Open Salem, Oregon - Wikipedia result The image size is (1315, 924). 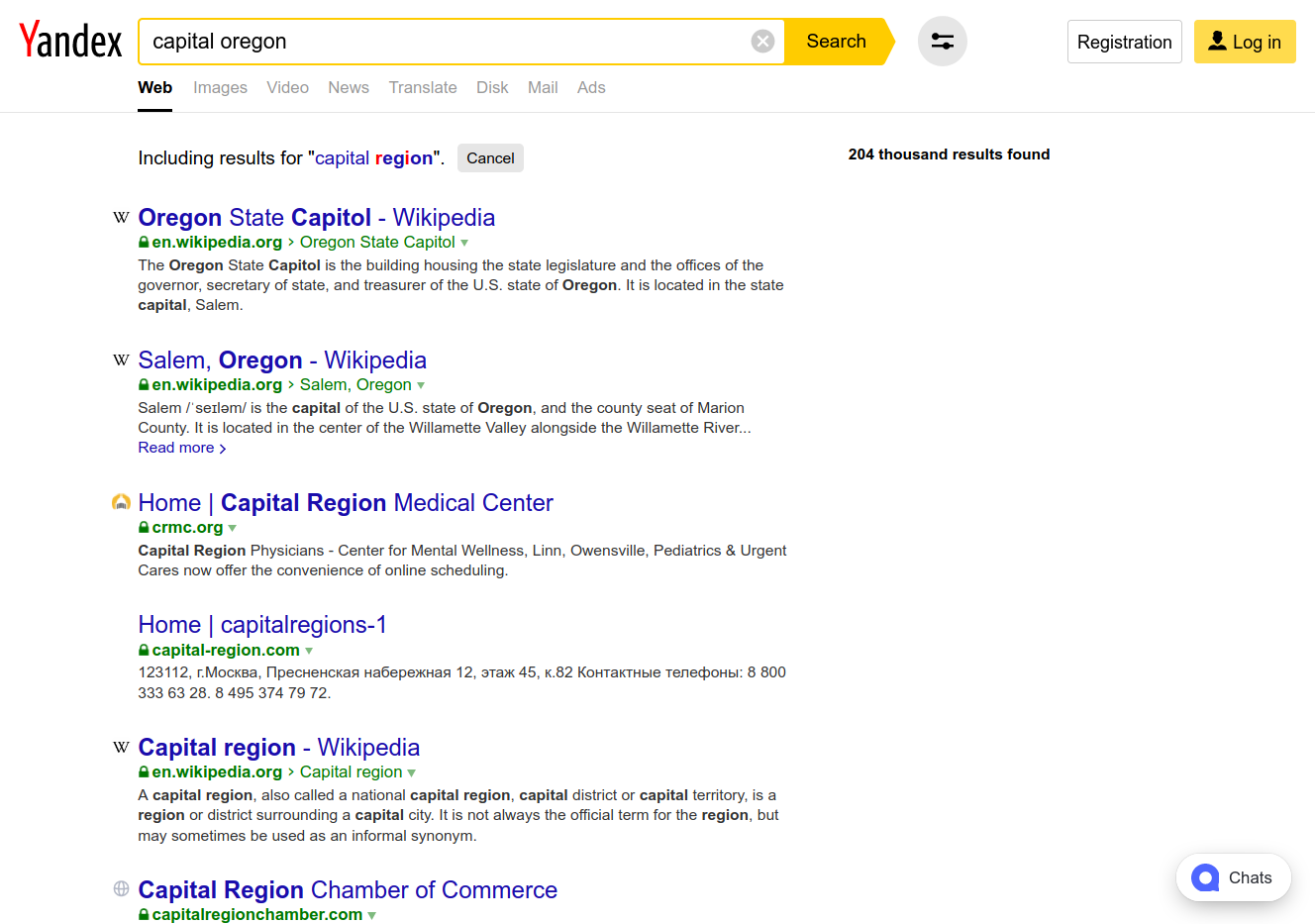(x=282, y=360)
